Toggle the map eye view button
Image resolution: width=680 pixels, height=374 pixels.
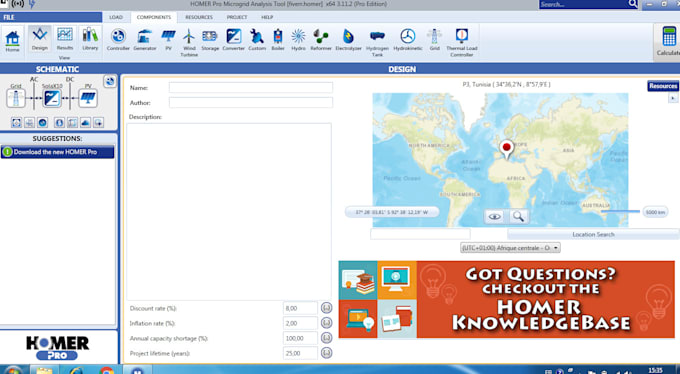(495, 217)
